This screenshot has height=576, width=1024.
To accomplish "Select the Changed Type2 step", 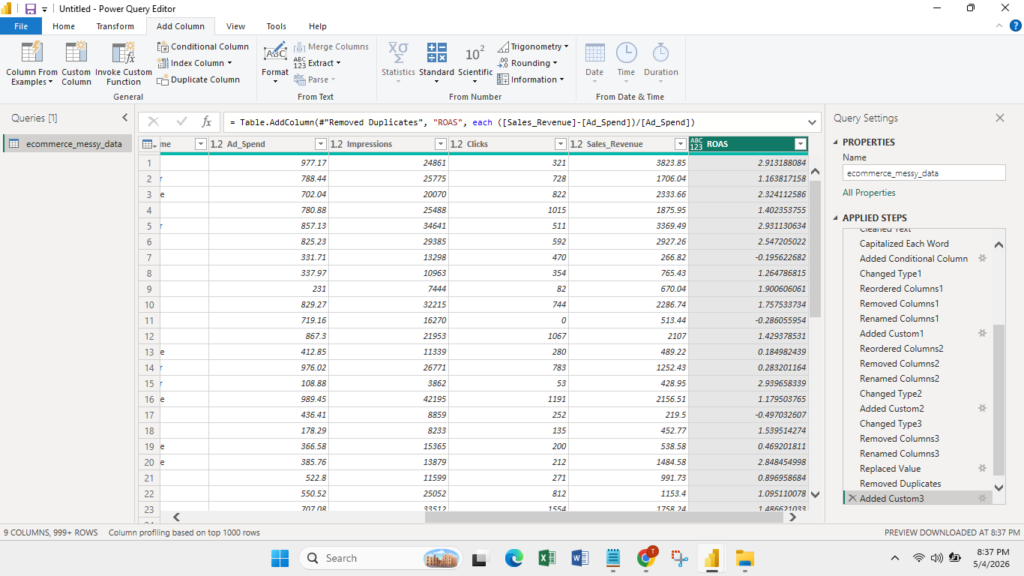I will click(x=891, y=393).
